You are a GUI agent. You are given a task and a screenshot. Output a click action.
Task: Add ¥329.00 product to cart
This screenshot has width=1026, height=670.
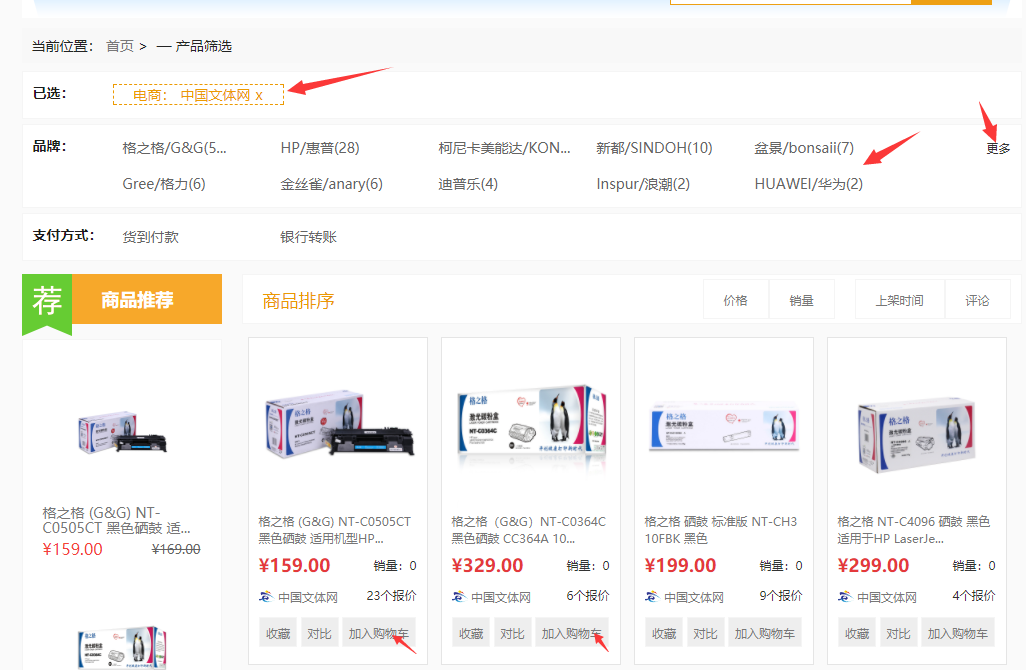coord(571,633)
